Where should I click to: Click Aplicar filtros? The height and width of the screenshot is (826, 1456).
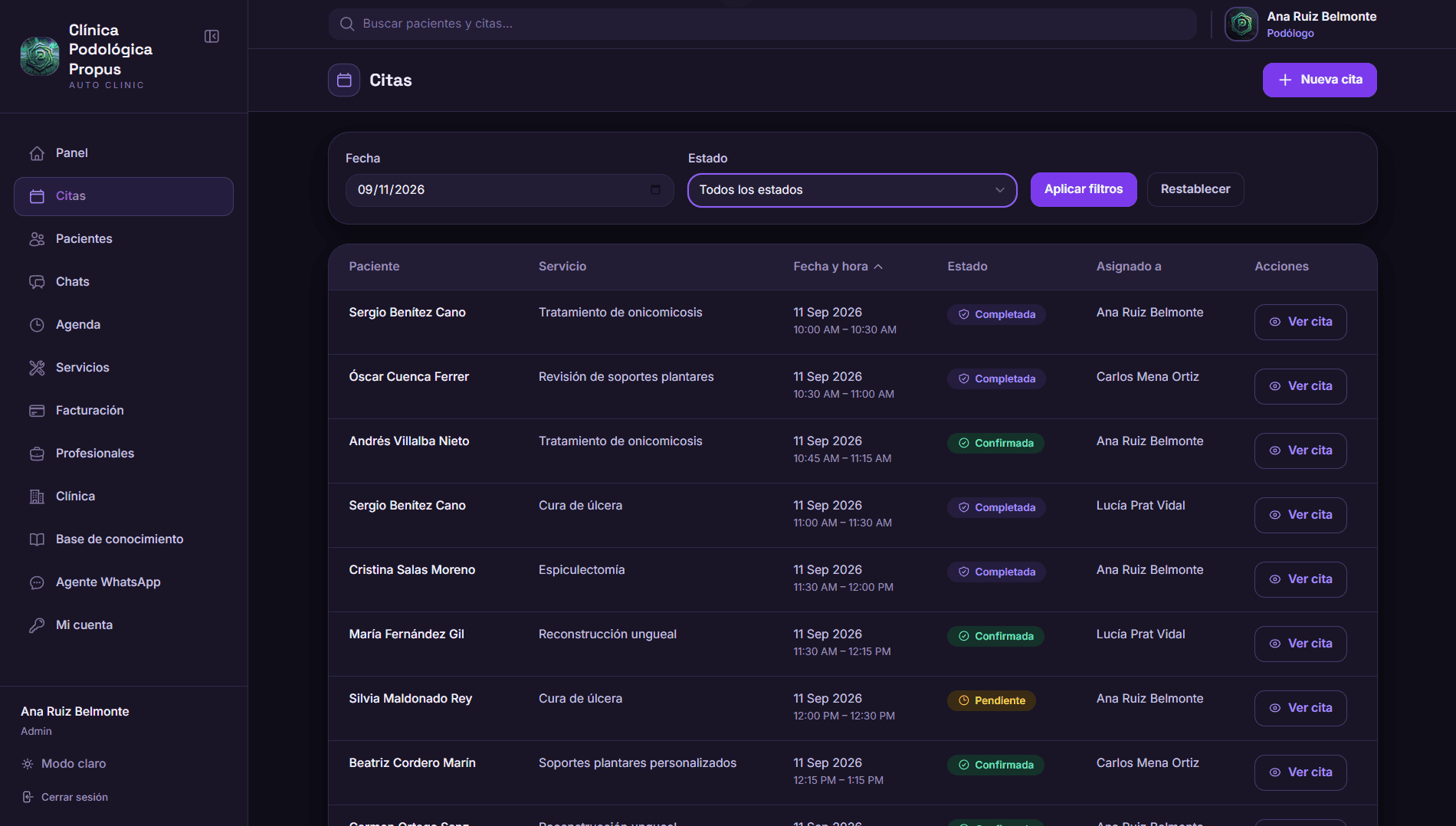point(1084,189)
